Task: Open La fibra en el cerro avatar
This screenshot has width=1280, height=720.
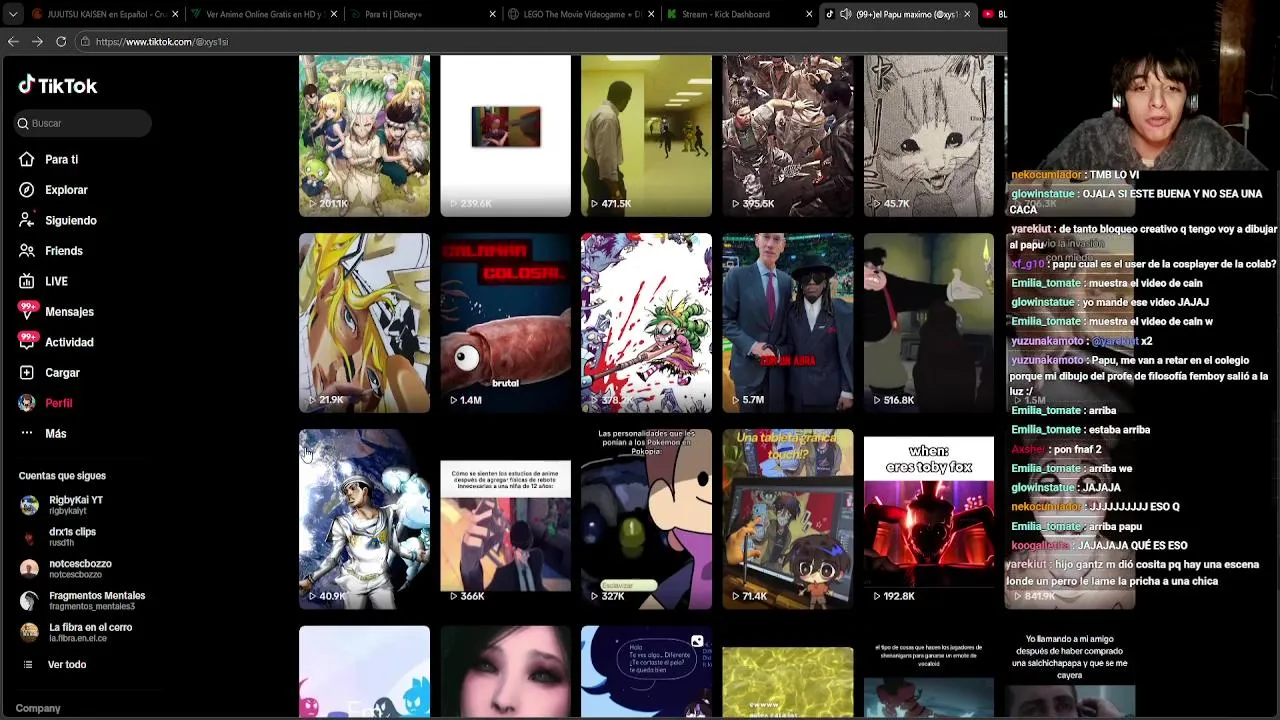Action: click(x=29, y=632)
